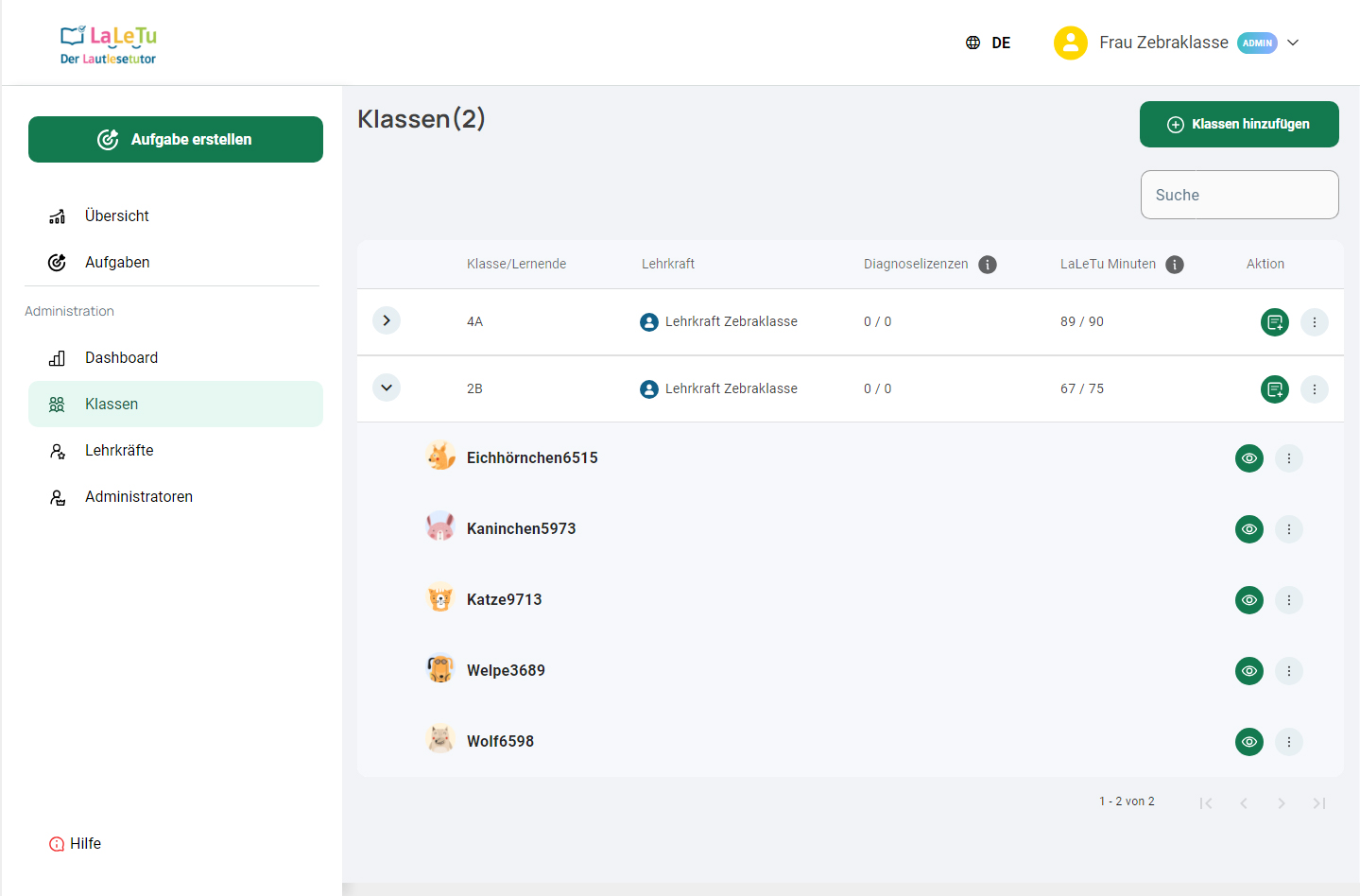Collapse the class 2B row

coord(387,388)
